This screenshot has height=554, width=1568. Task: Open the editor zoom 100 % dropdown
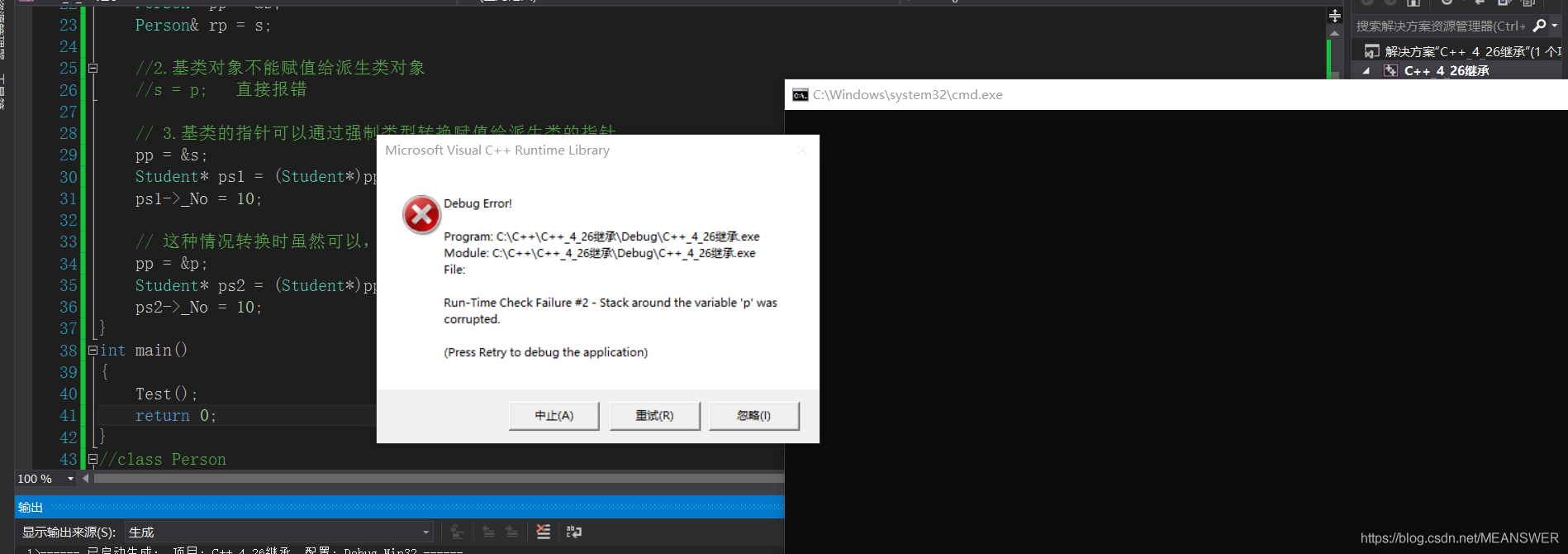70,479
